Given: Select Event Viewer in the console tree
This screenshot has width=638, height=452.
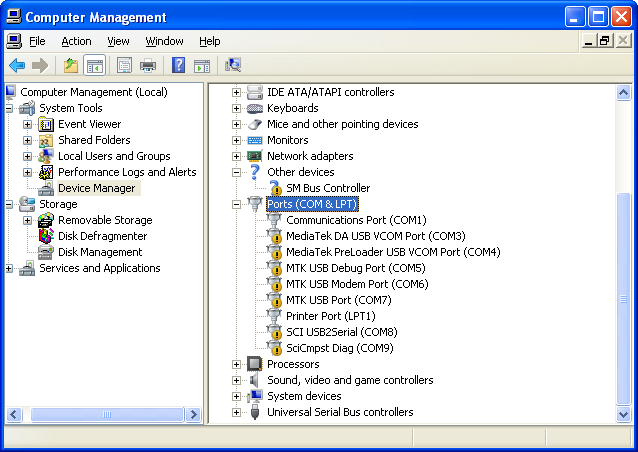Looking at the screenshot, I should point(89,124).
